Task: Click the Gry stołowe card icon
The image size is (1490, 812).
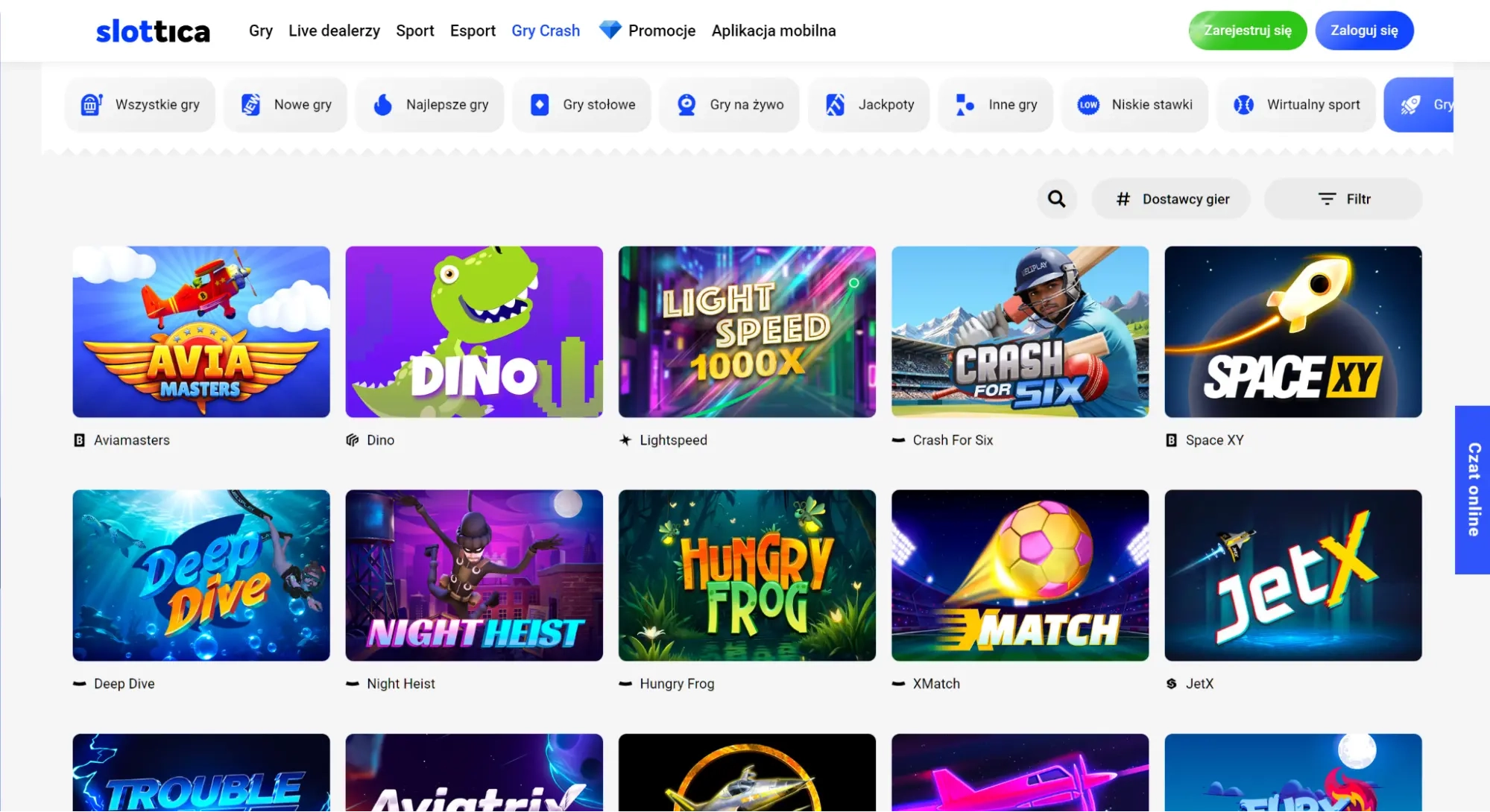Action: [x=540, y=105]
